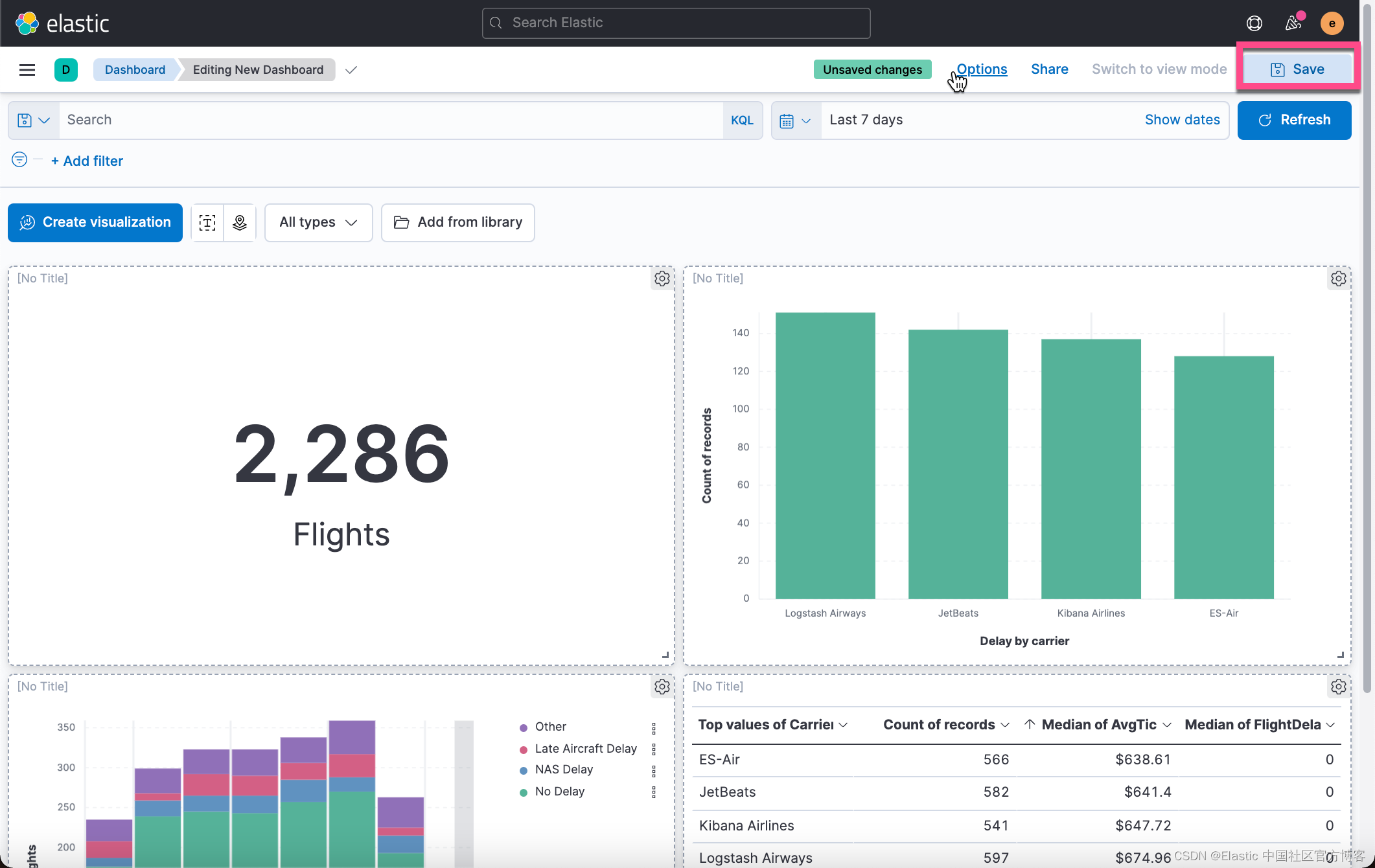Toggle 'No Delay' legend series
Viewport: 1375px width, 868px height.
pyautogui.click(x=559, y=792)
